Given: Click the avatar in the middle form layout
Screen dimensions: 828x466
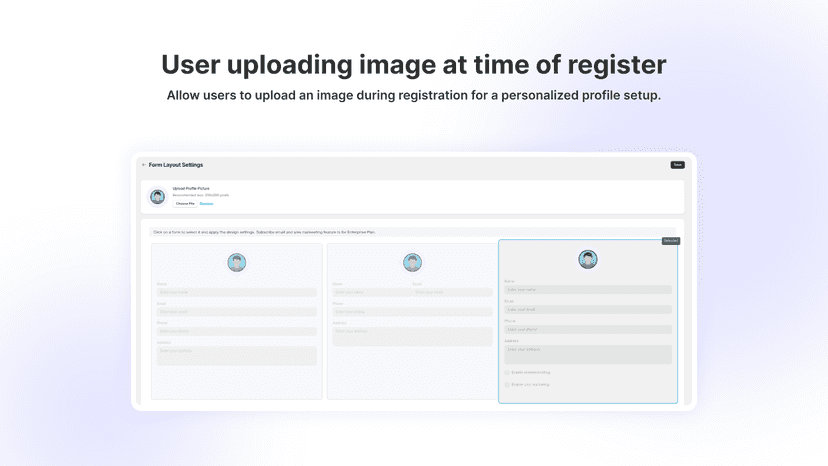Looking at the screenshot, I should coord(412,262).
